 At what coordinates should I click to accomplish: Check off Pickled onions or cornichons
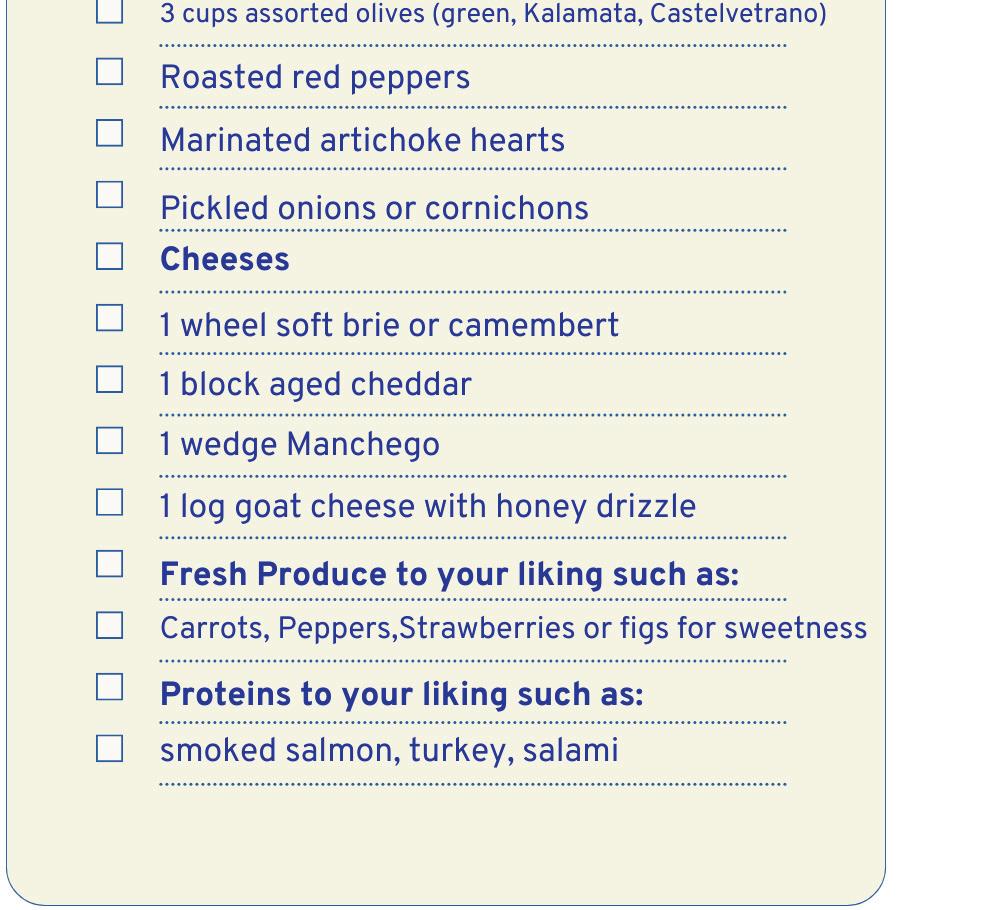110,195
